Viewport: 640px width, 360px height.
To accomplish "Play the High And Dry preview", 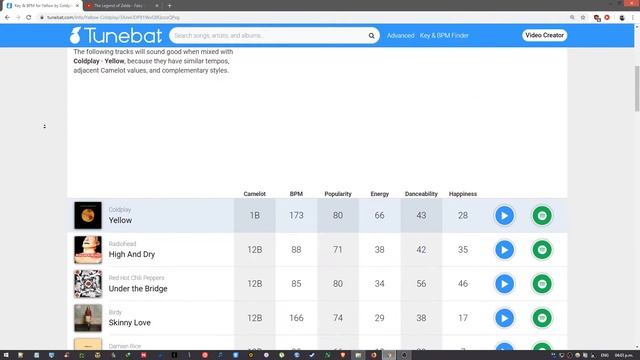I will (x=504, y=250).
